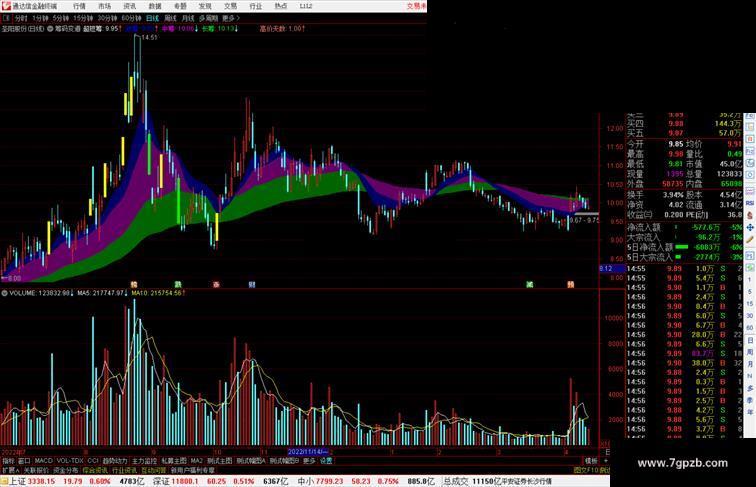
Task: Click the RSI icon in right sidebar
Action: point(750,203)
